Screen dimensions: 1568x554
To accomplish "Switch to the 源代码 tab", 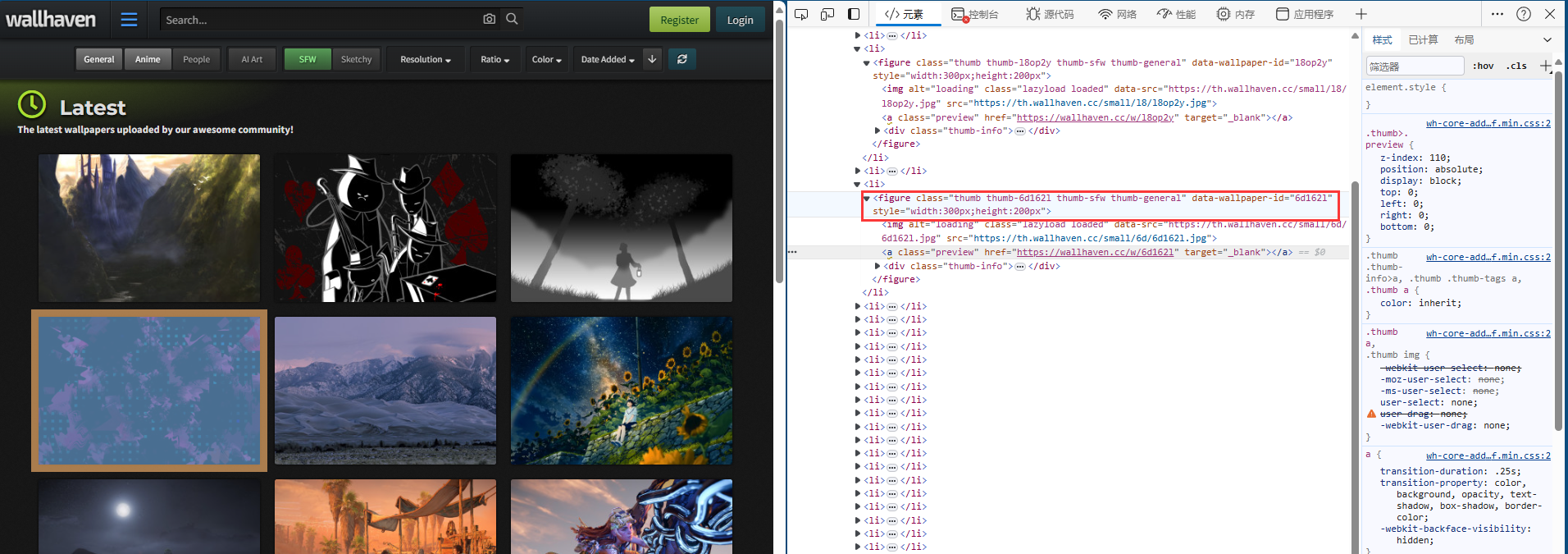I will (1050, 14).
